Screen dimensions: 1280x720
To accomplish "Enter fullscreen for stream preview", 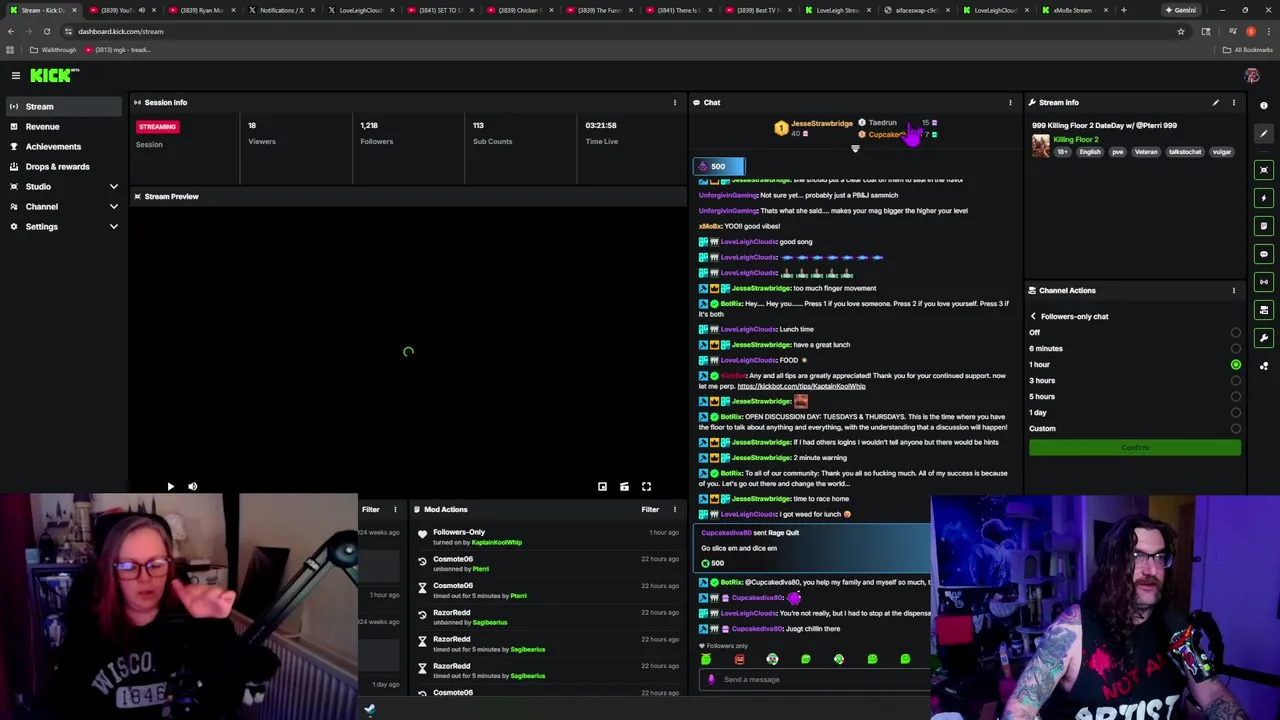I will 646,486.
